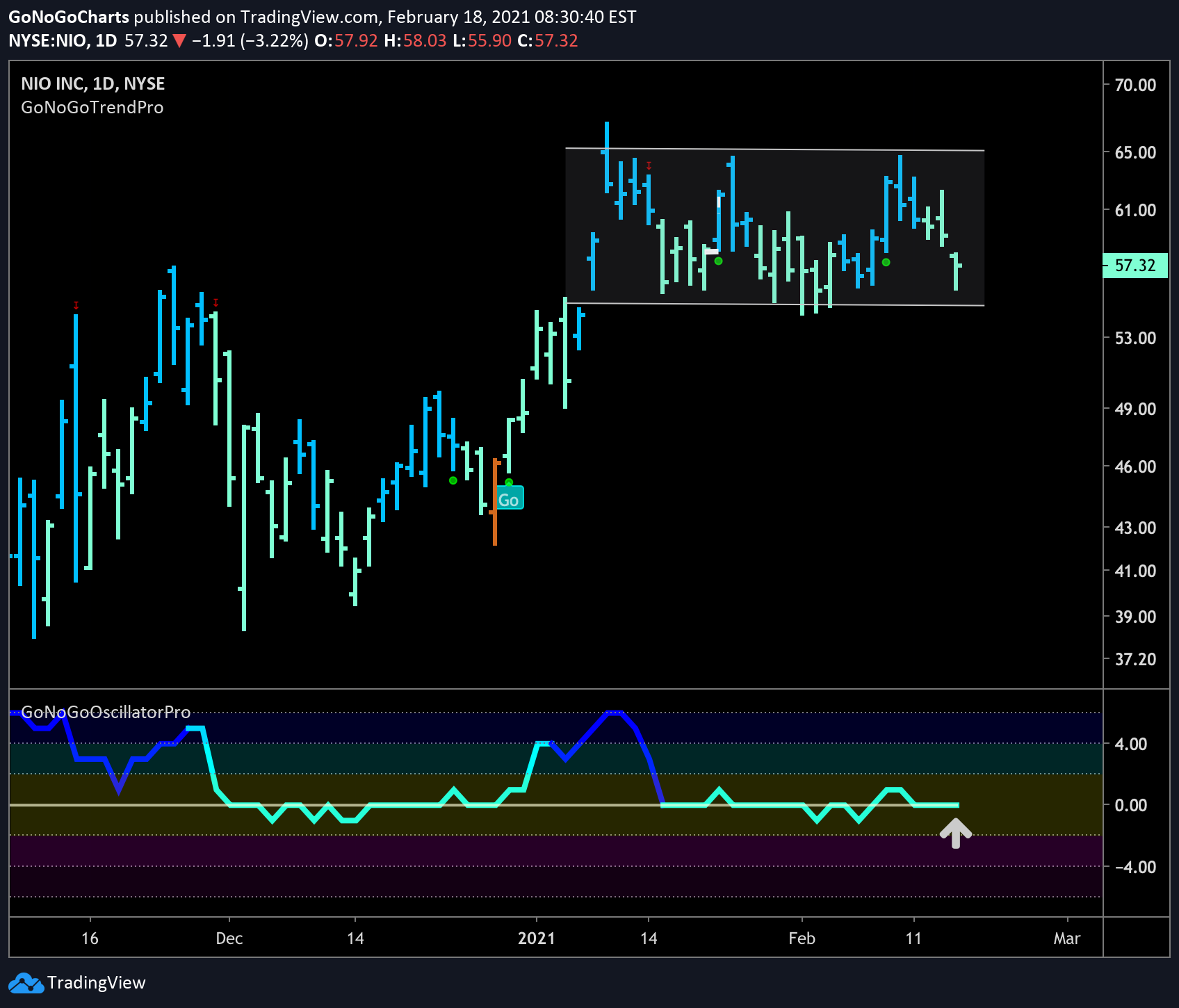This screenshot has height=1008, width=1179.
Task: Click the teal Go signal label
Action: (x=509, y=499)
